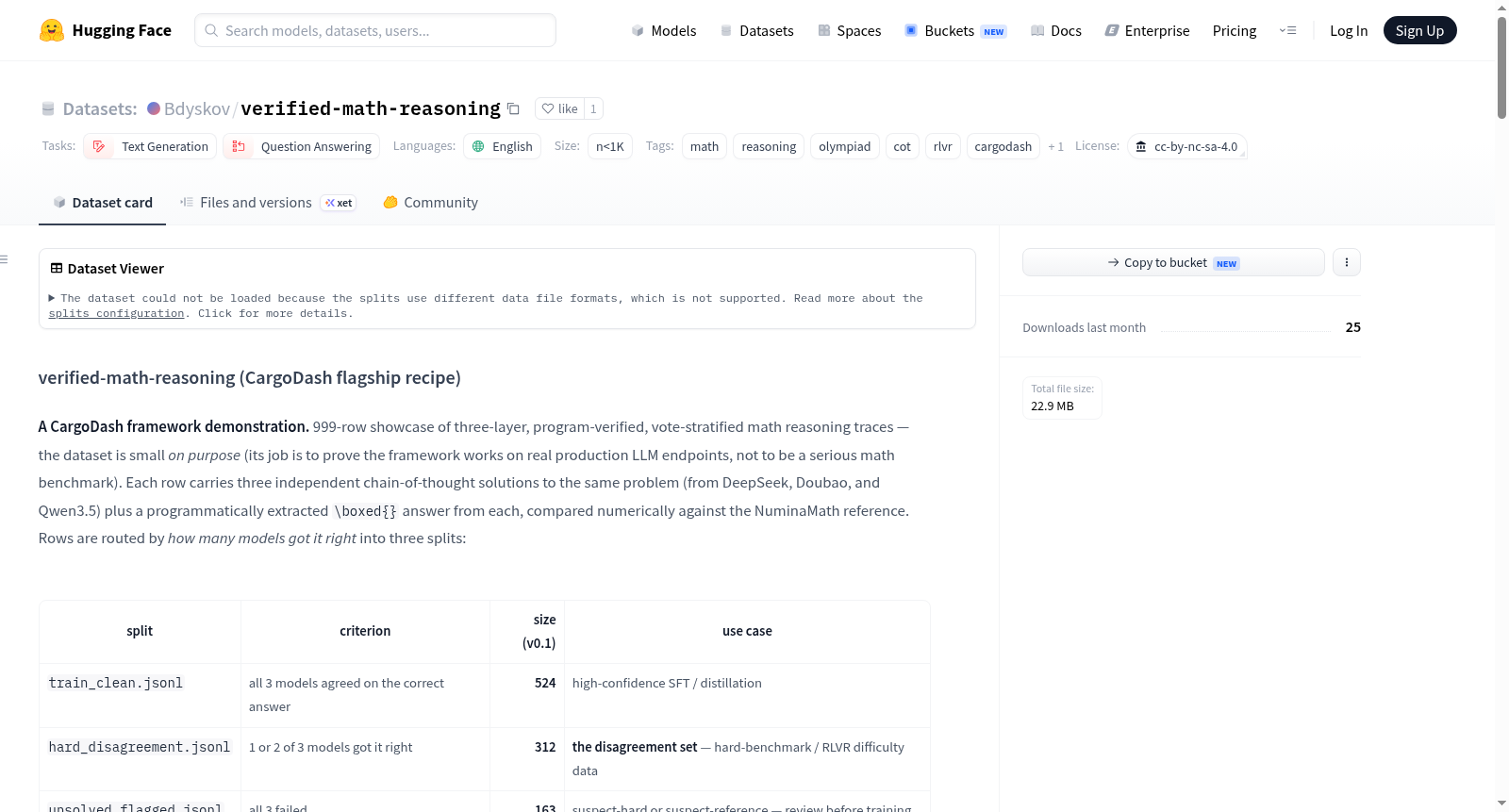Click the Bdyskov avatar icon

point(154,108)
